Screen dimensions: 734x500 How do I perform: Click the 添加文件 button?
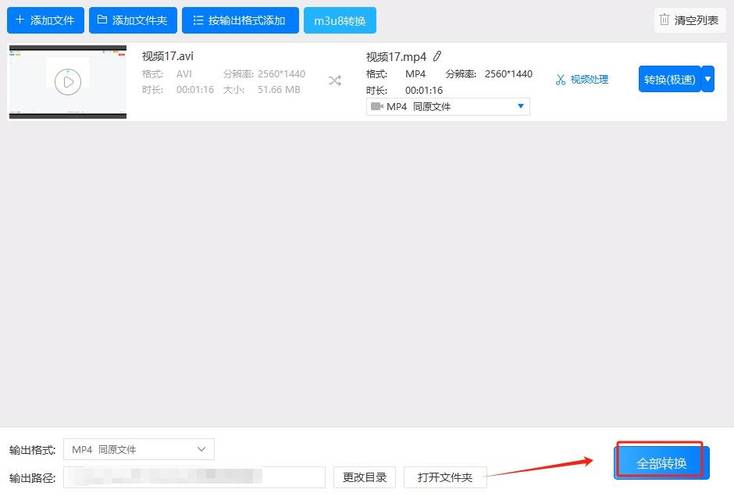(45, 20)
